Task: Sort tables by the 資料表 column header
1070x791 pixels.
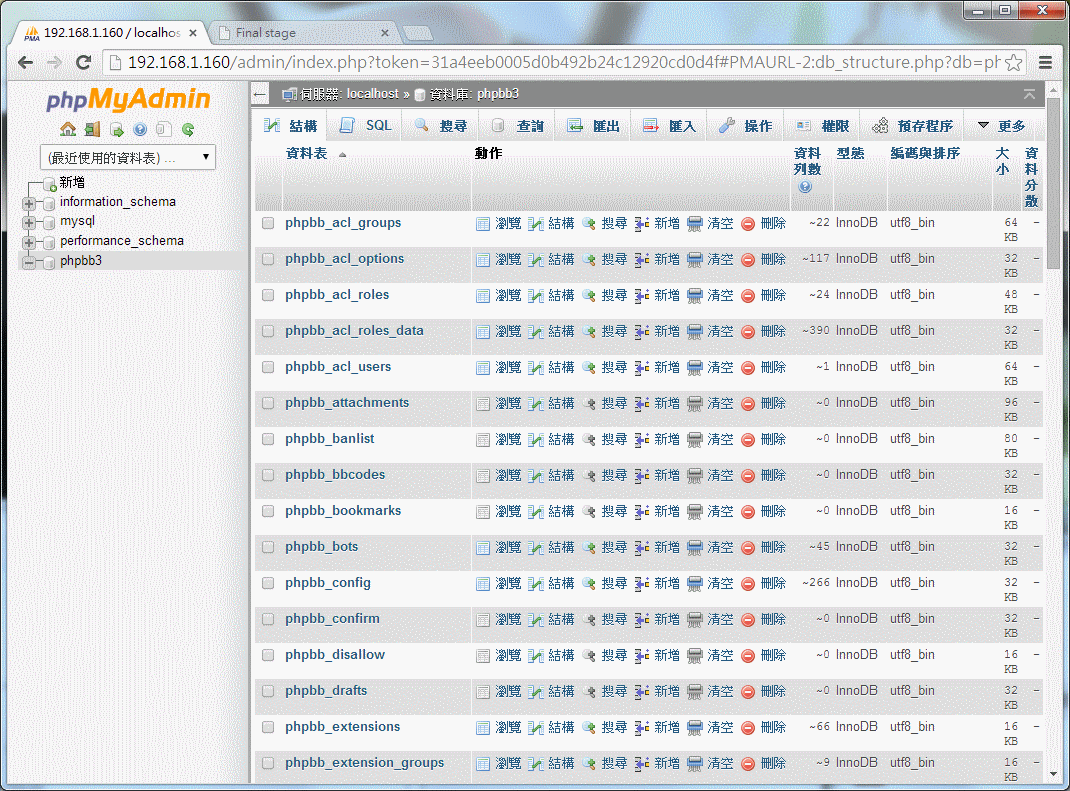Action: [306, 154]
